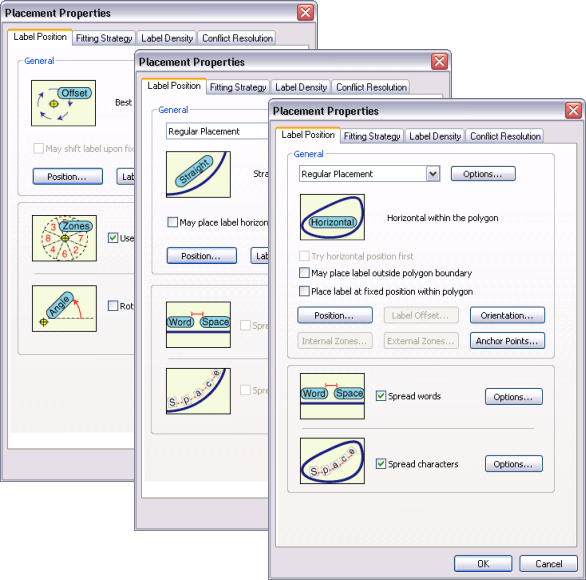Viewport: 586px width, 580px height.
Task: Click the curved Space characters illustration in middle window
Action: click(x=198, y=391)
